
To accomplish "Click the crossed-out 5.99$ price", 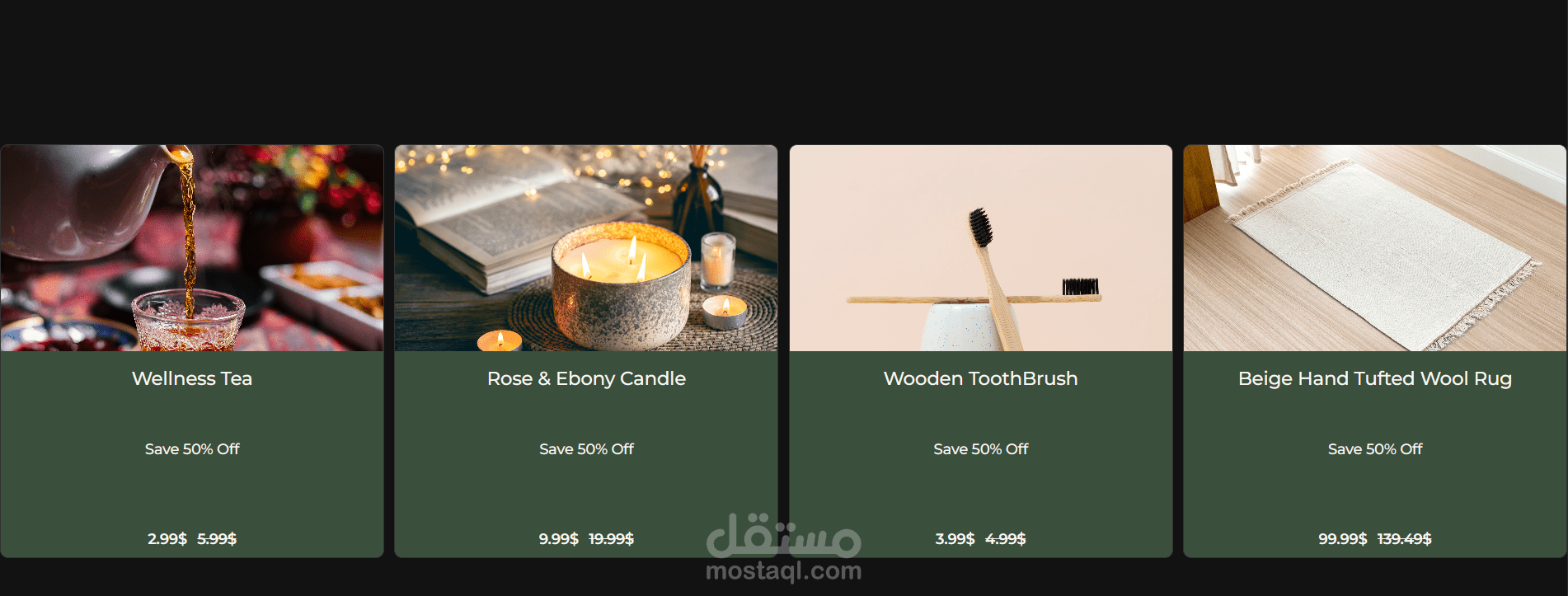I will 217,539.
